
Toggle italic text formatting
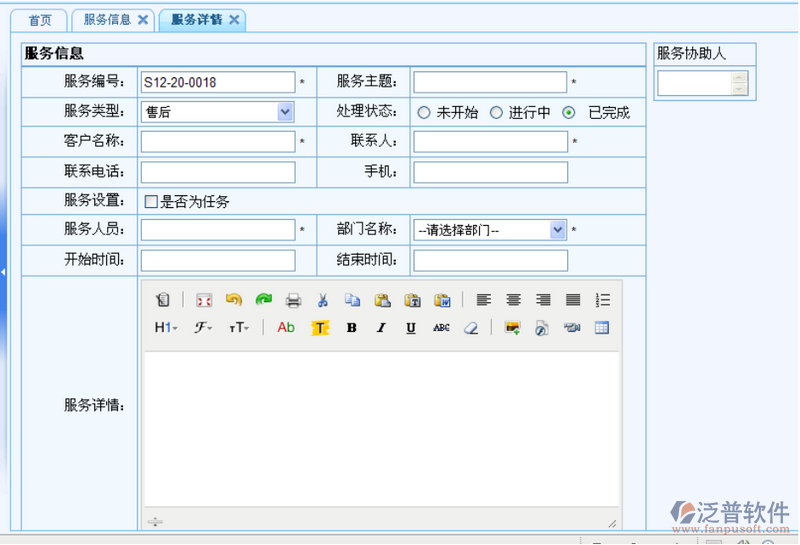(x=381, y=328)
